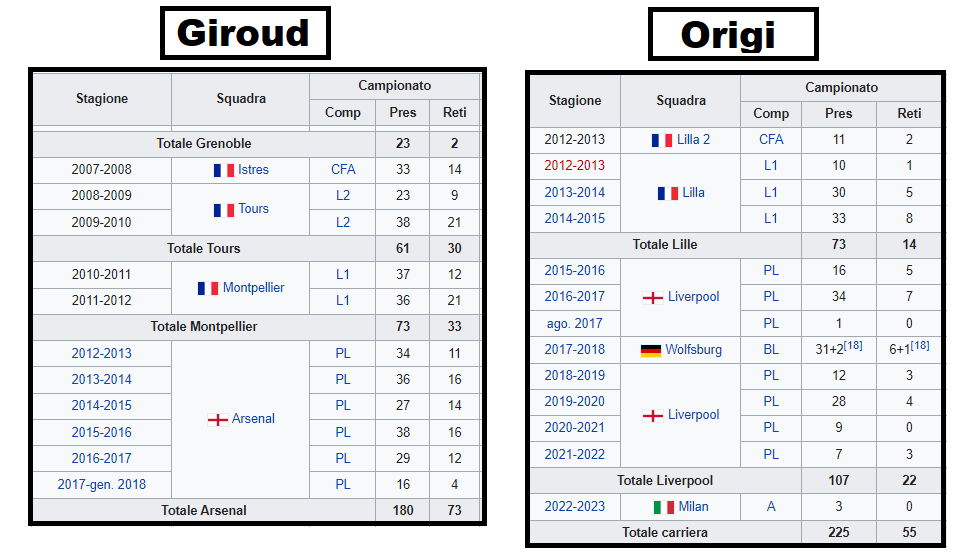This screenshot has height=552, width=958.
Task: Click the German flag beside Wolfsburg
Action: (x=651, y=350)
